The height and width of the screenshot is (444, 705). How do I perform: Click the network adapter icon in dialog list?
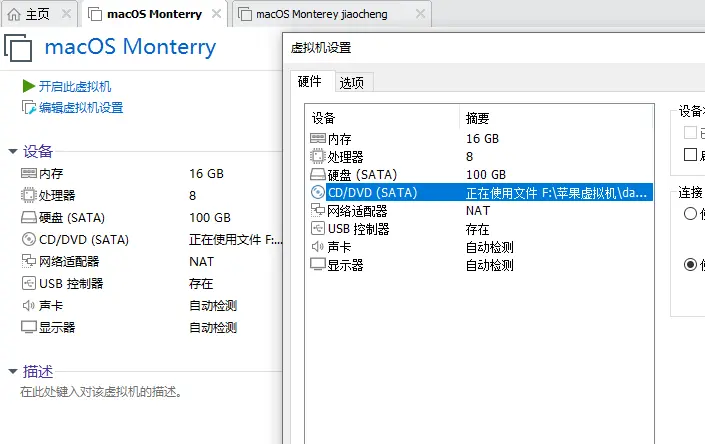click(x=318, y=211)
